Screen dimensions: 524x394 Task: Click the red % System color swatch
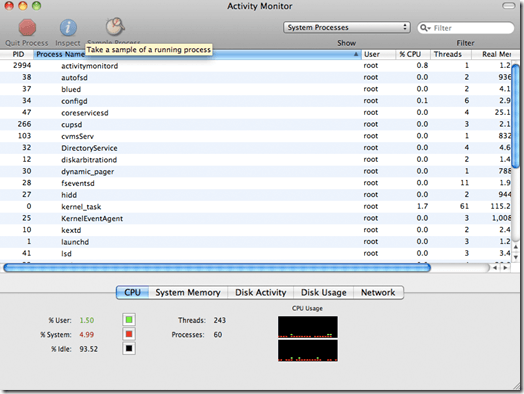pos(129,334)
